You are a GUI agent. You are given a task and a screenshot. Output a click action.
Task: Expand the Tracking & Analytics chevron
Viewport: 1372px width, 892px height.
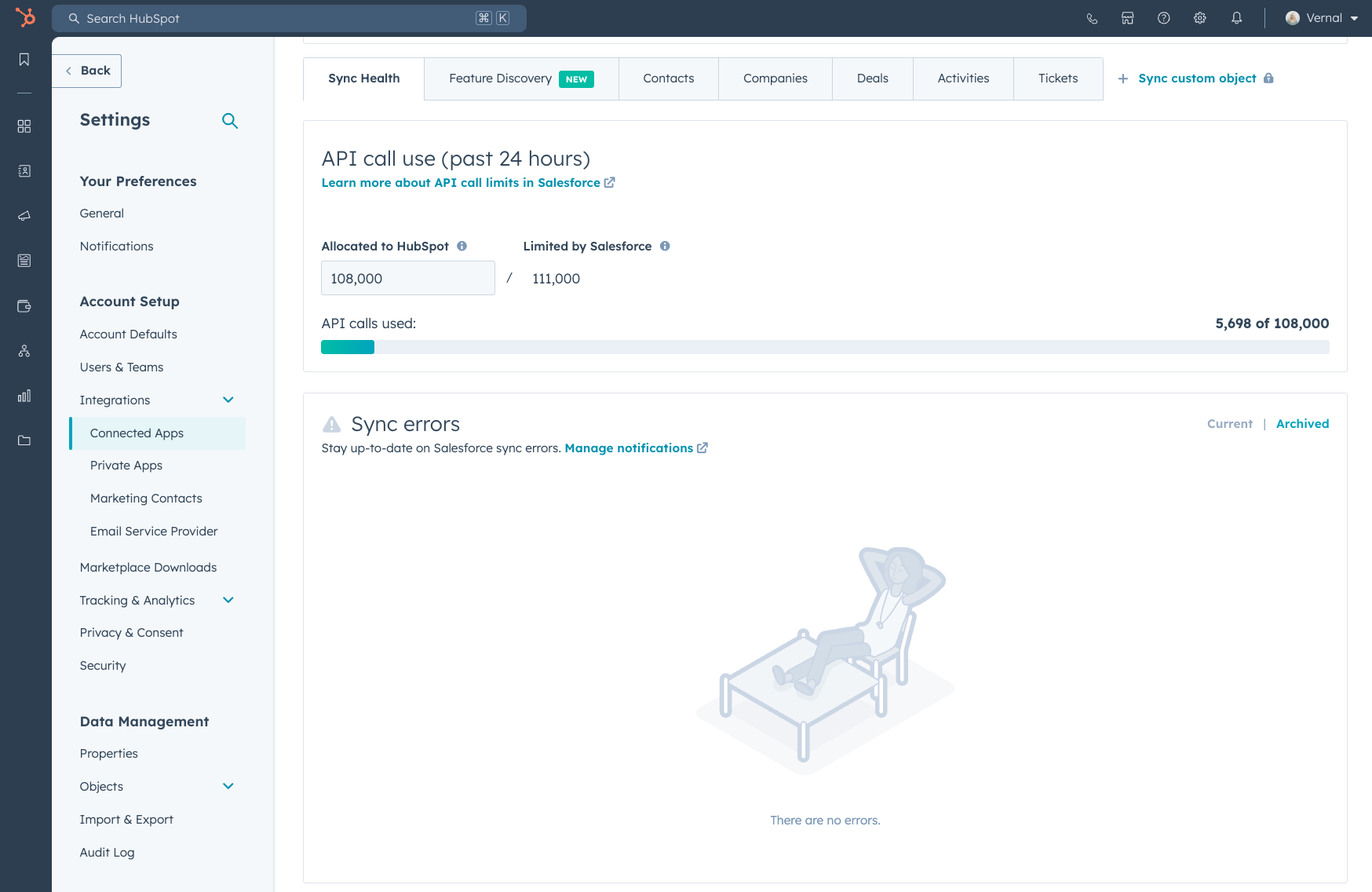[x=228, y=600]
